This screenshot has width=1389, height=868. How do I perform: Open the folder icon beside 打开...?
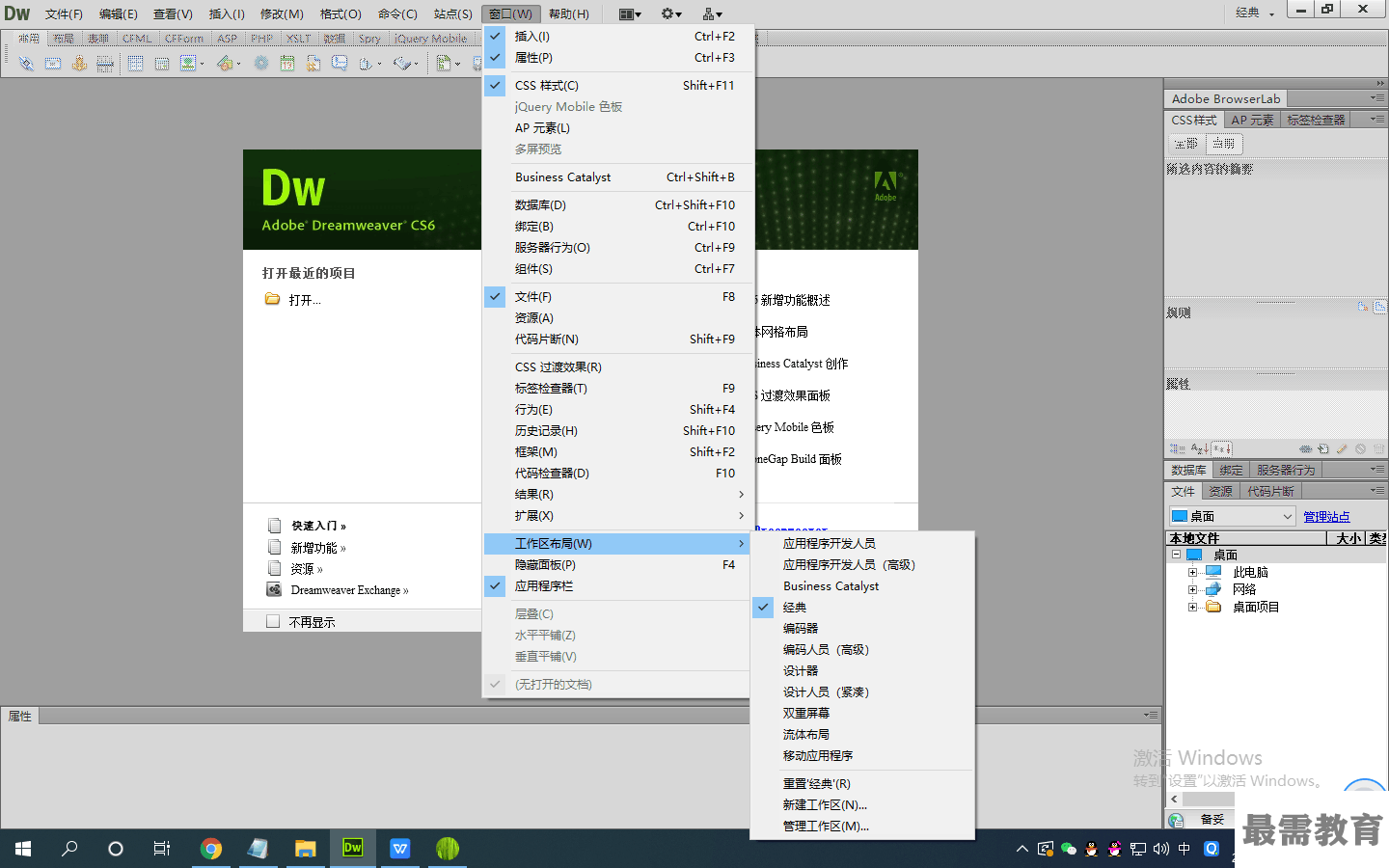272,299
